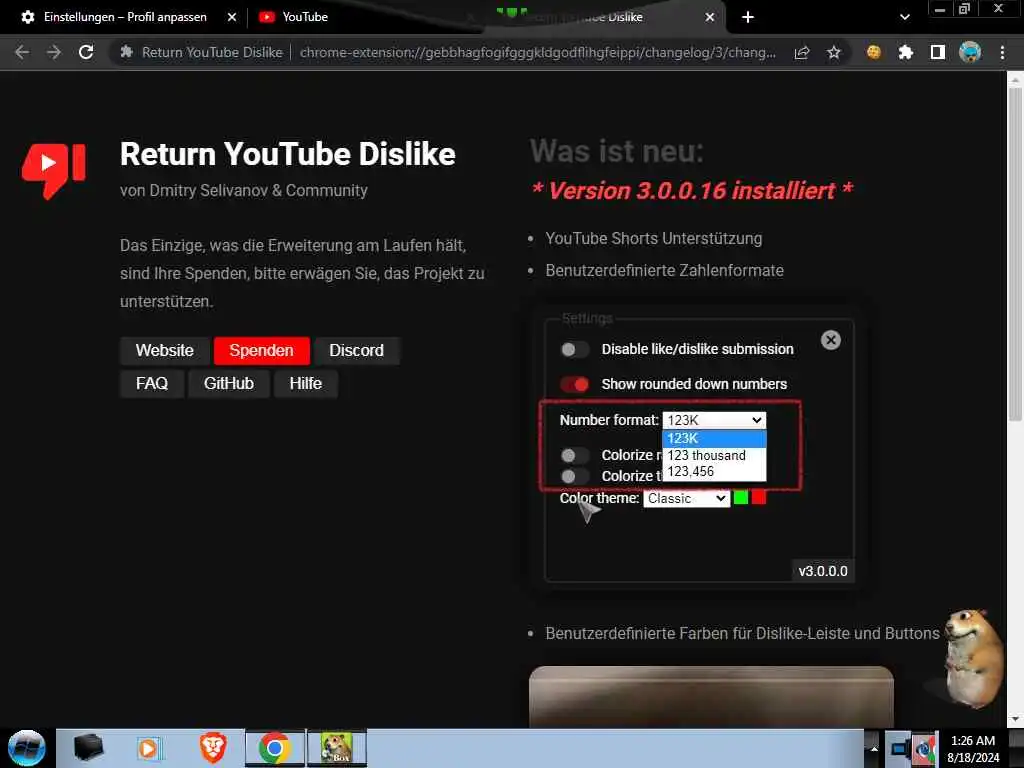Open the Chrome three-dot menu
Viewport: 1024px width, 768px height.
click(1002, 52)
